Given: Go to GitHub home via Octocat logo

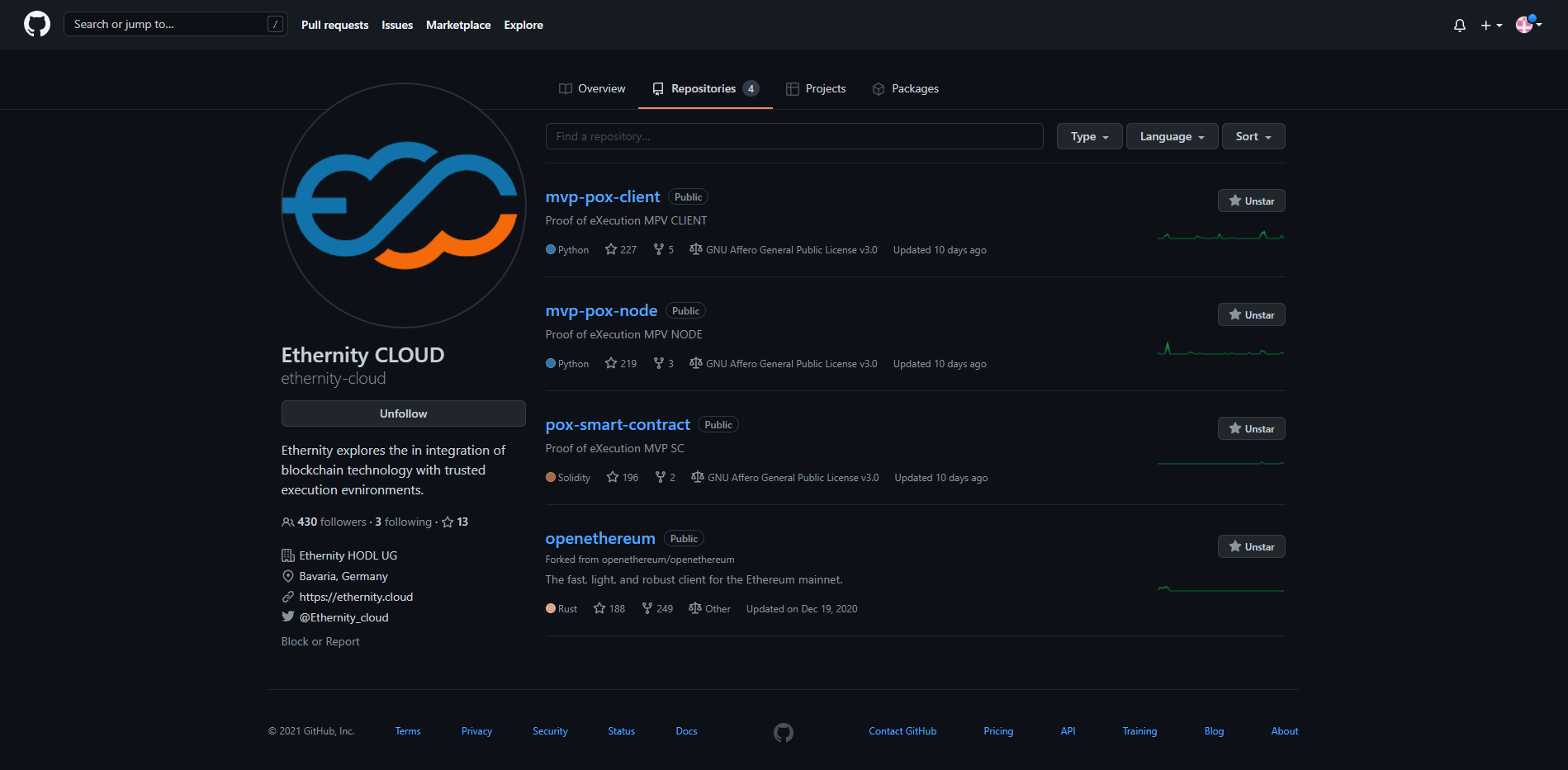Looking at the screenshot, I should click(37, 24).
